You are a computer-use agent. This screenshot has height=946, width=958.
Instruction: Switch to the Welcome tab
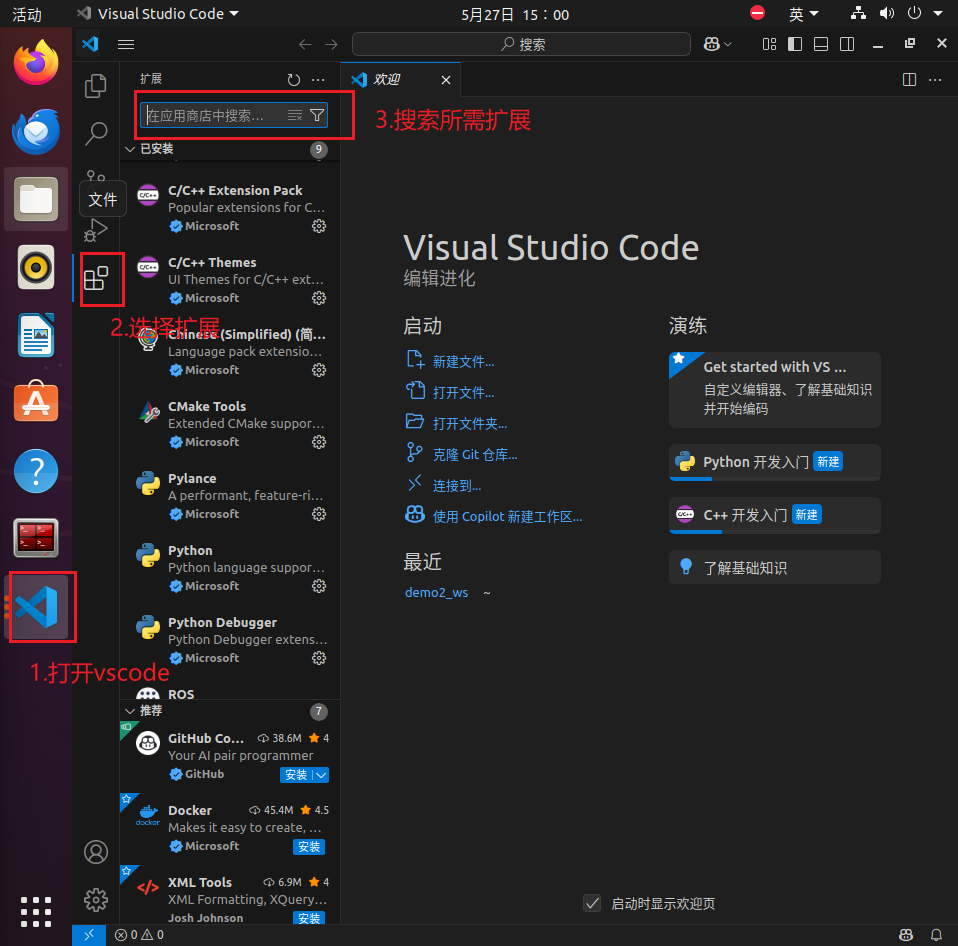click(x=387, y=79)
